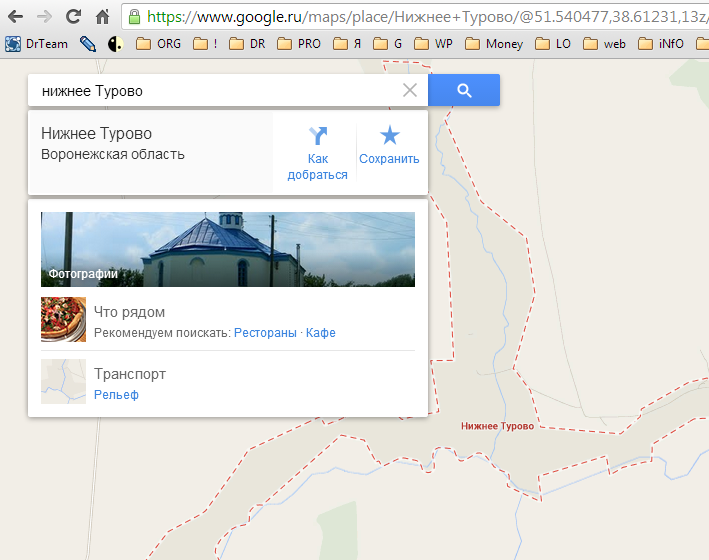Viewport: 709px width, 560px height.
Task: Click the yin-yang bookmark icon
Action: [x=116, y=44]
